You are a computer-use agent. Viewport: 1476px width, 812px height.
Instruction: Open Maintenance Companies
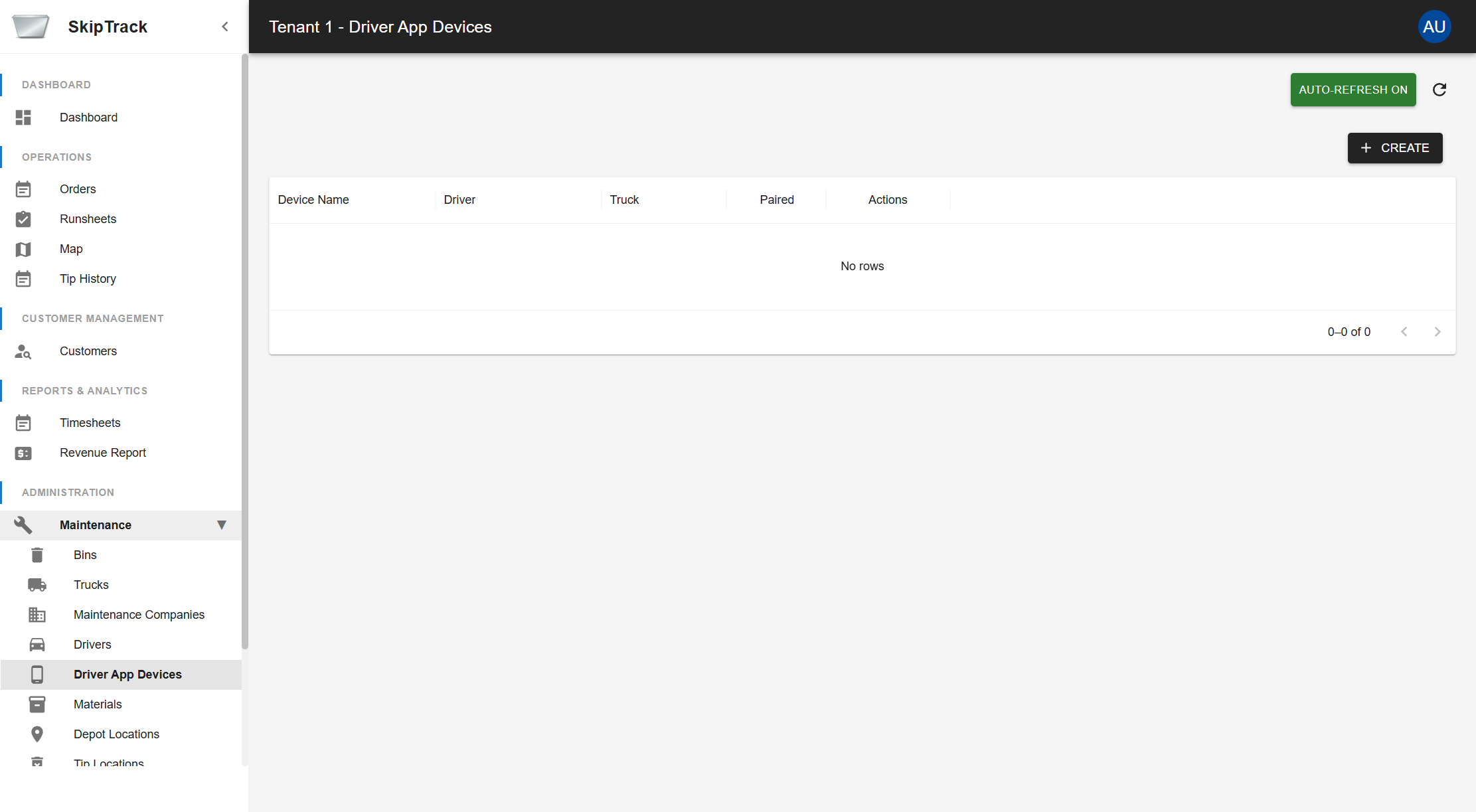pos(139,614)
